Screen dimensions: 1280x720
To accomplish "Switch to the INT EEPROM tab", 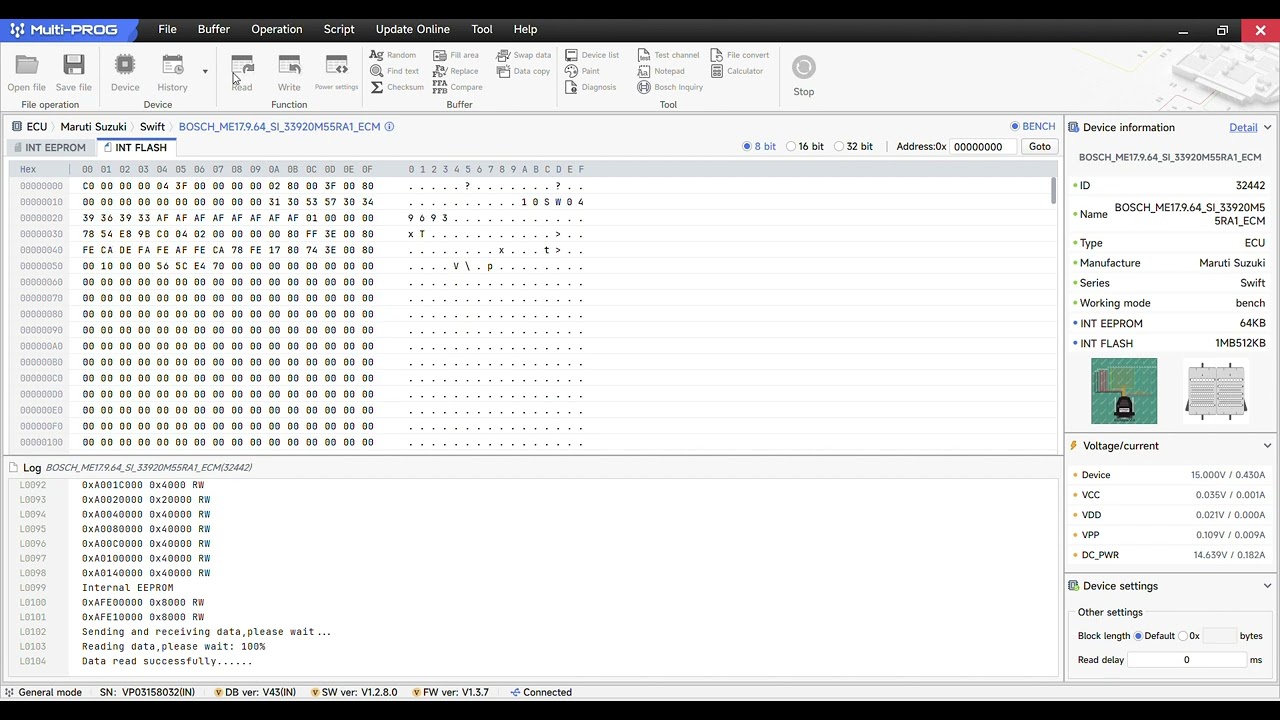I will [49, 147].
